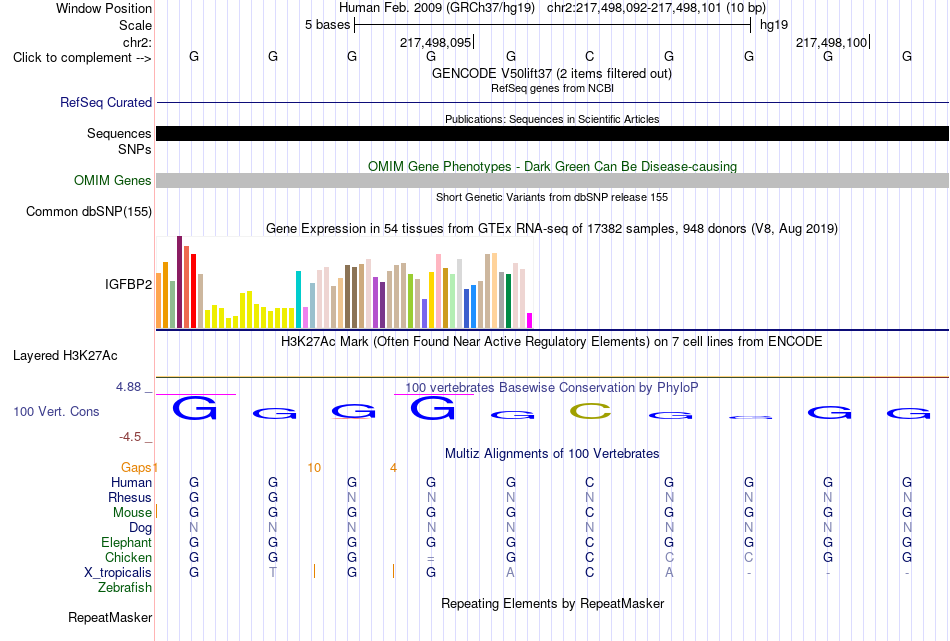Click the 4.88 conservation scale value
The height and width of the screenshot is (641, 950).
(128, 387)
